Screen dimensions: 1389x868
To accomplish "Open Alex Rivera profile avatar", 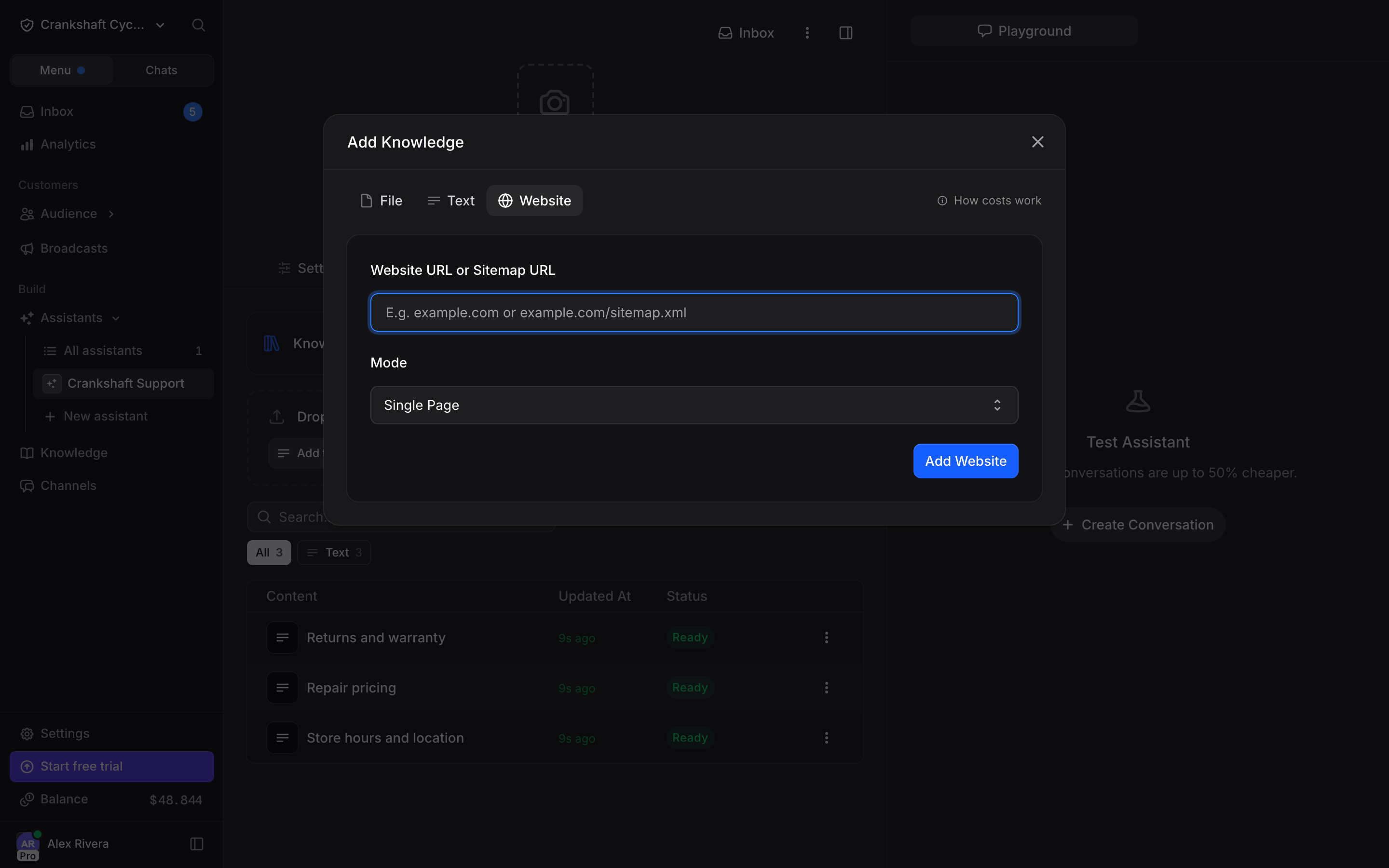I will [x=27, y=843].
